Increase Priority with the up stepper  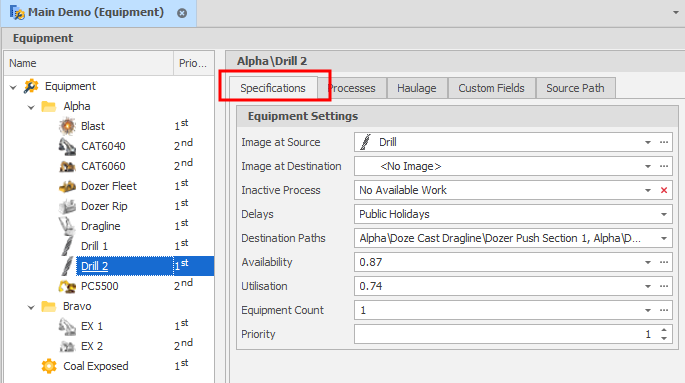coord(664,331)
